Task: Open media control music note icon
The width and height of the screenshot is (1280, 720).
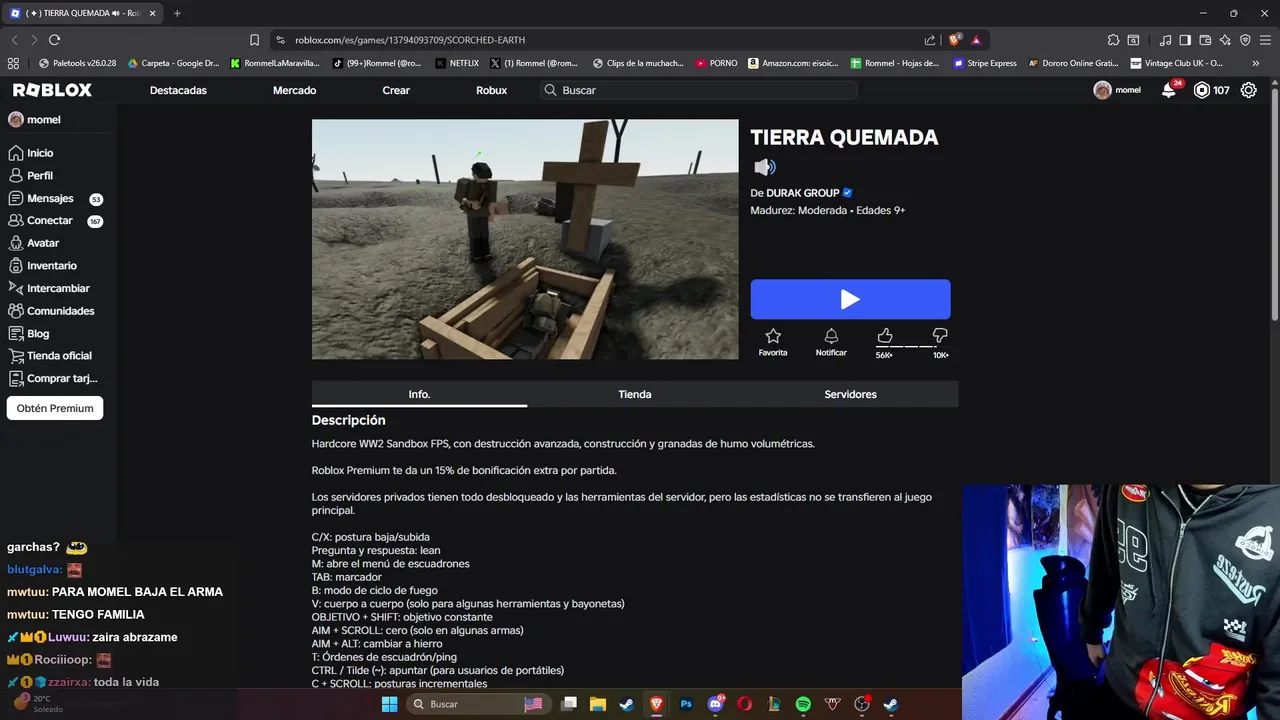Action: tap(1165, 40)
